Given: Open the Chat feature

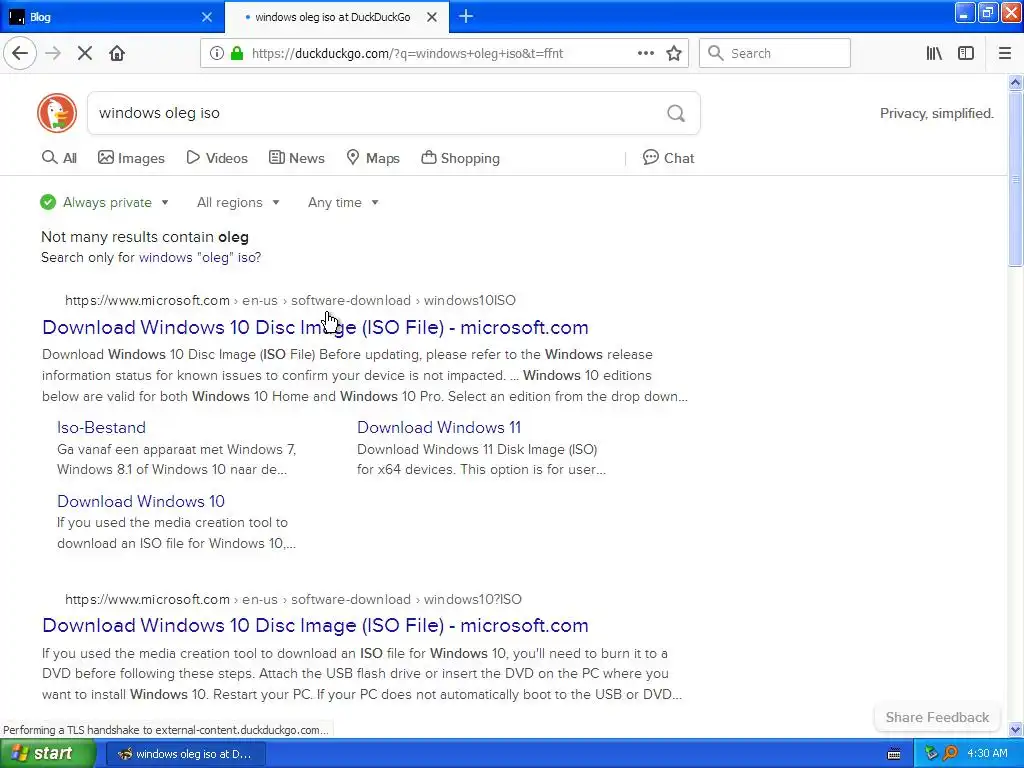Looking at the screenshot, I should pos(668,158).
